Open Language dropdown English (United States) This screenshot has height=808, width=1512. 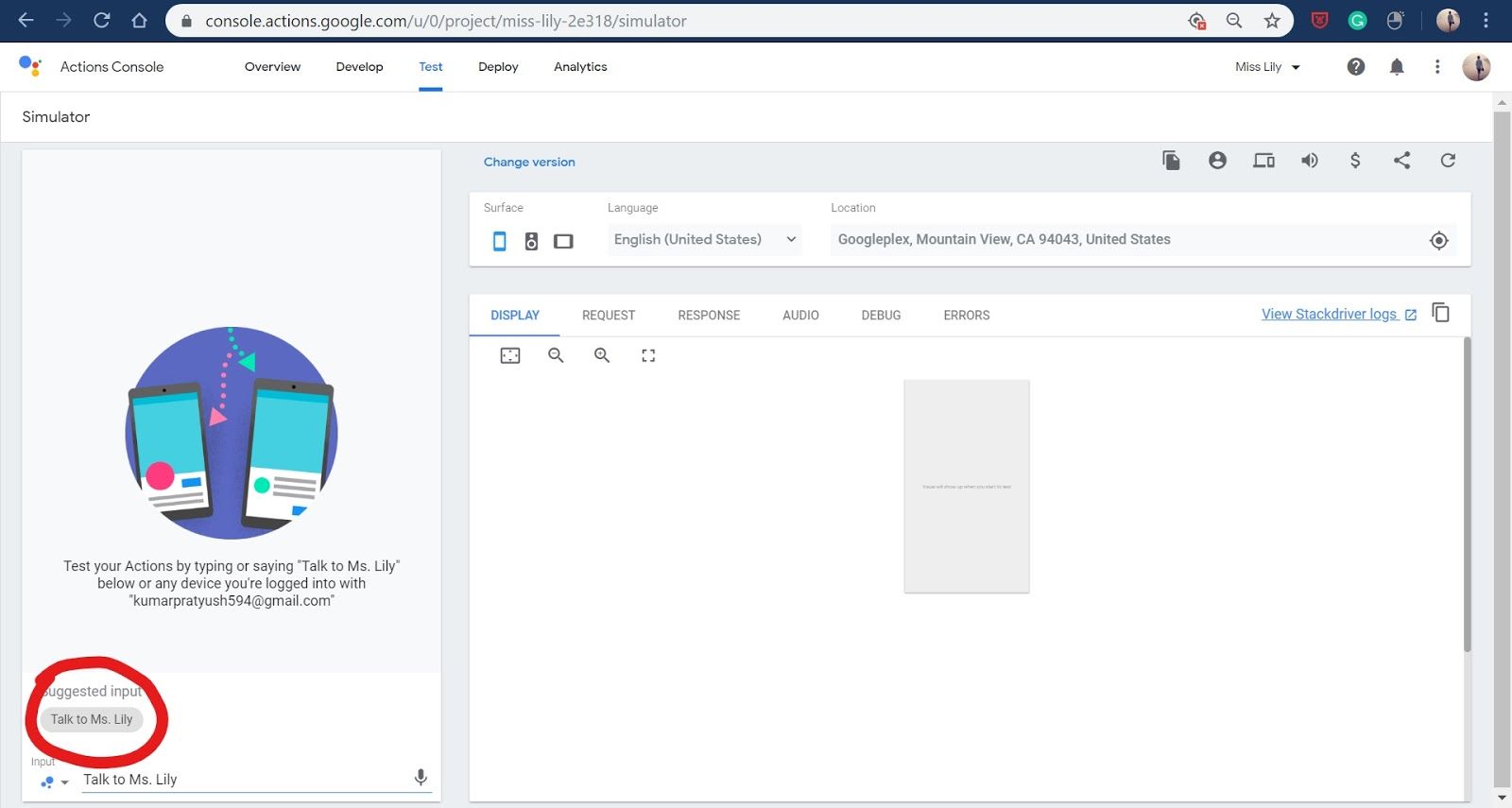tap(705, 239)
